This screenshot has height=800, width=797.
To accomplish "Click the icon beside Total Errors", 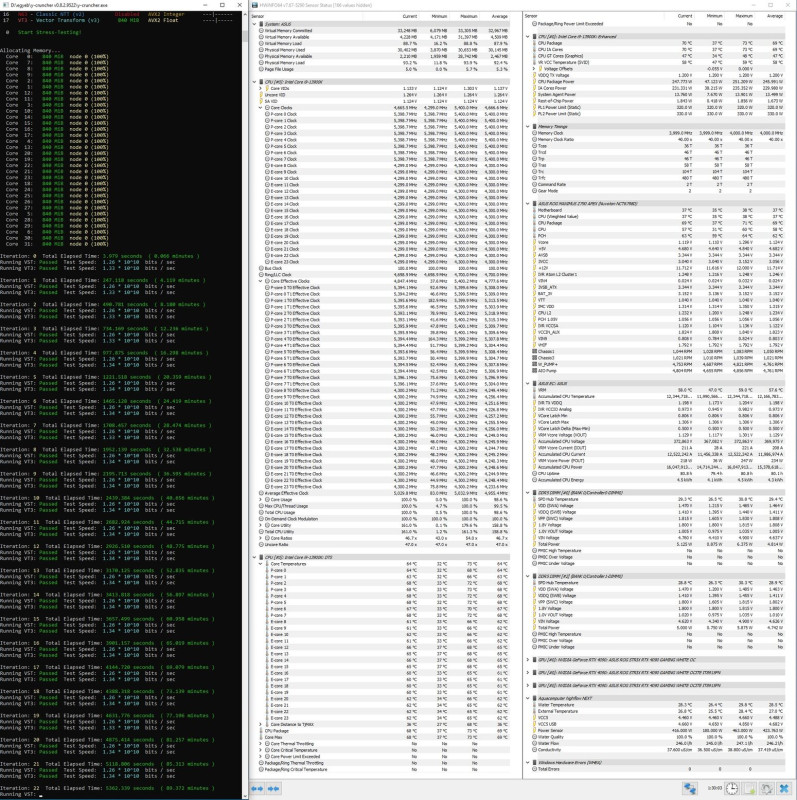I will point(535,769).
